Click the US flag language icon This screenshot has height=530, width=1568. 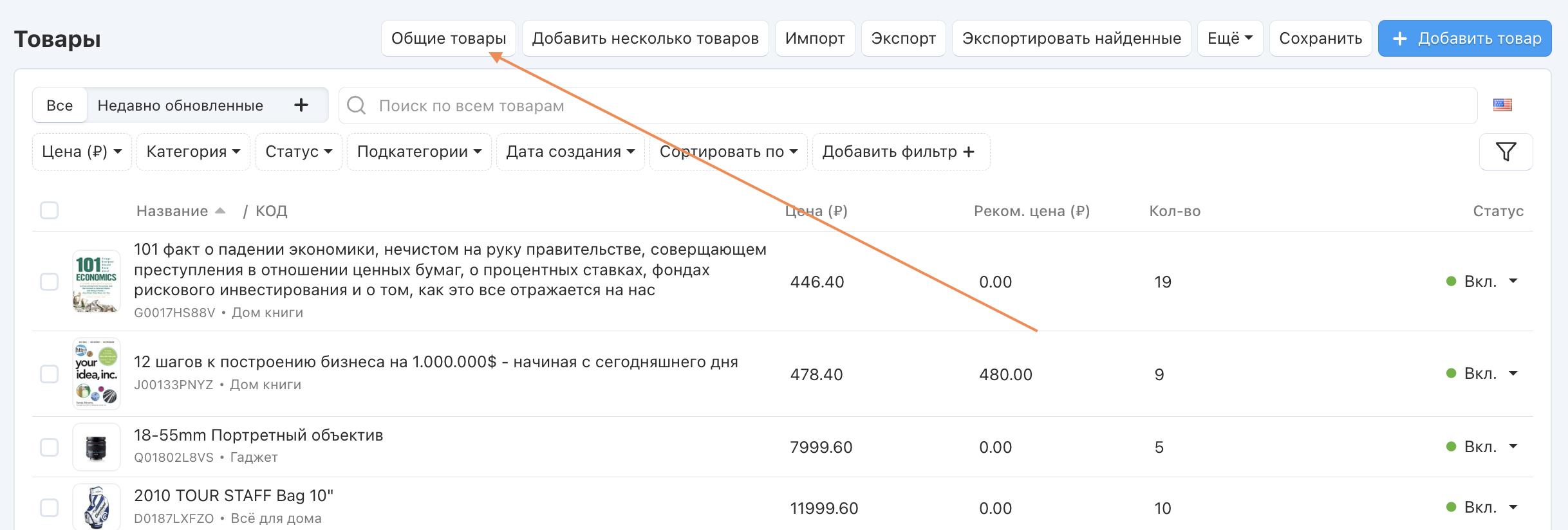(1502, 105)
